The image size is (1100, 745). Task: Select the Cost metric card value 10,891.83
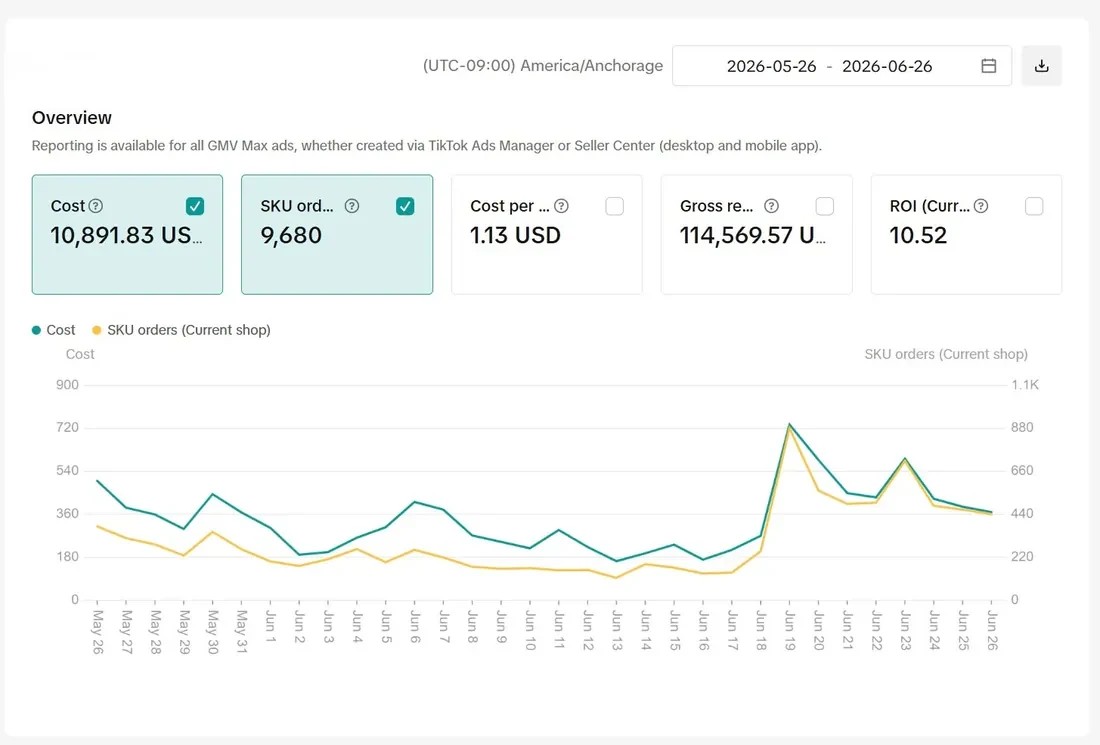pyautogui.click(x=126, y=235)
